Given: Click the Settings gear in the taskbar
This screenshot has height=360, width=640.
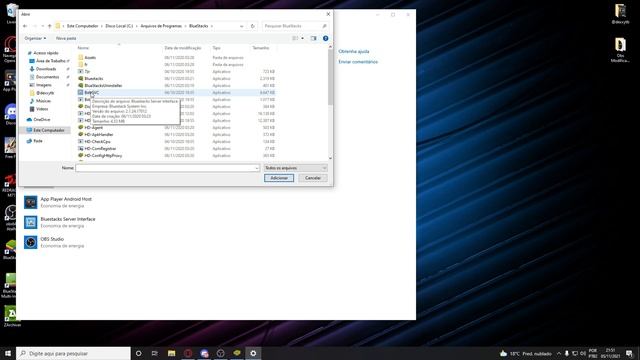Looking at the screenshot, I should point(253,353).
